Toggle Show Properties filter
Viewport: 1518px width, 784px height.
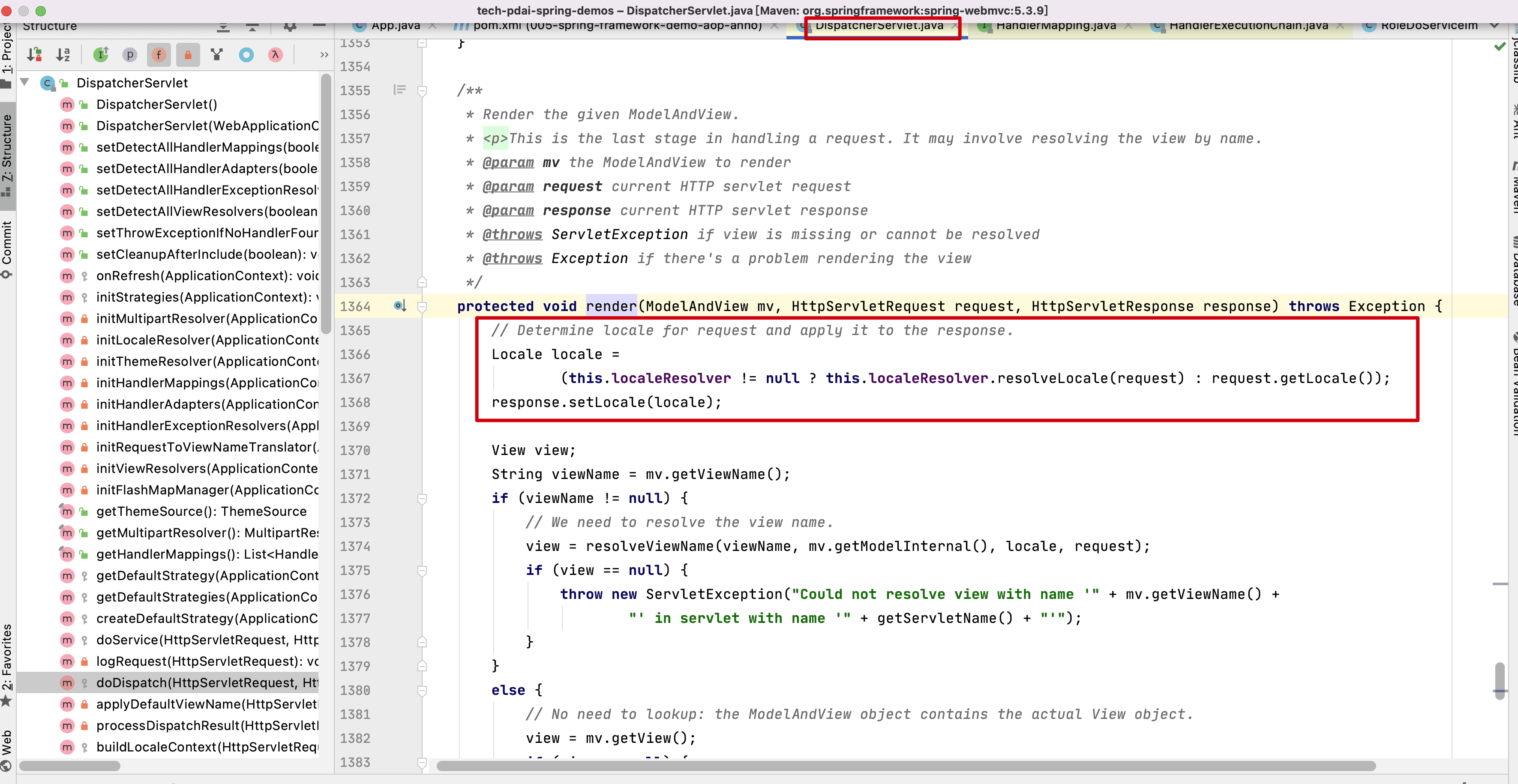pos(129,55)
